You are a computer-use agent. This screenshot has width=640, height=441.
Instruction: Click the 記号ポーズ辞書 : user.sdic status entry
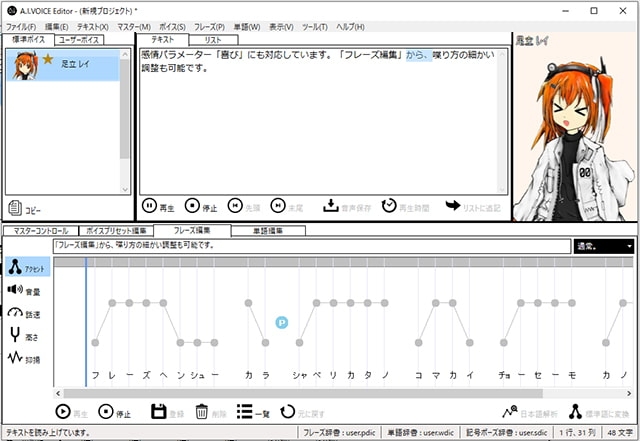(507, 432)
